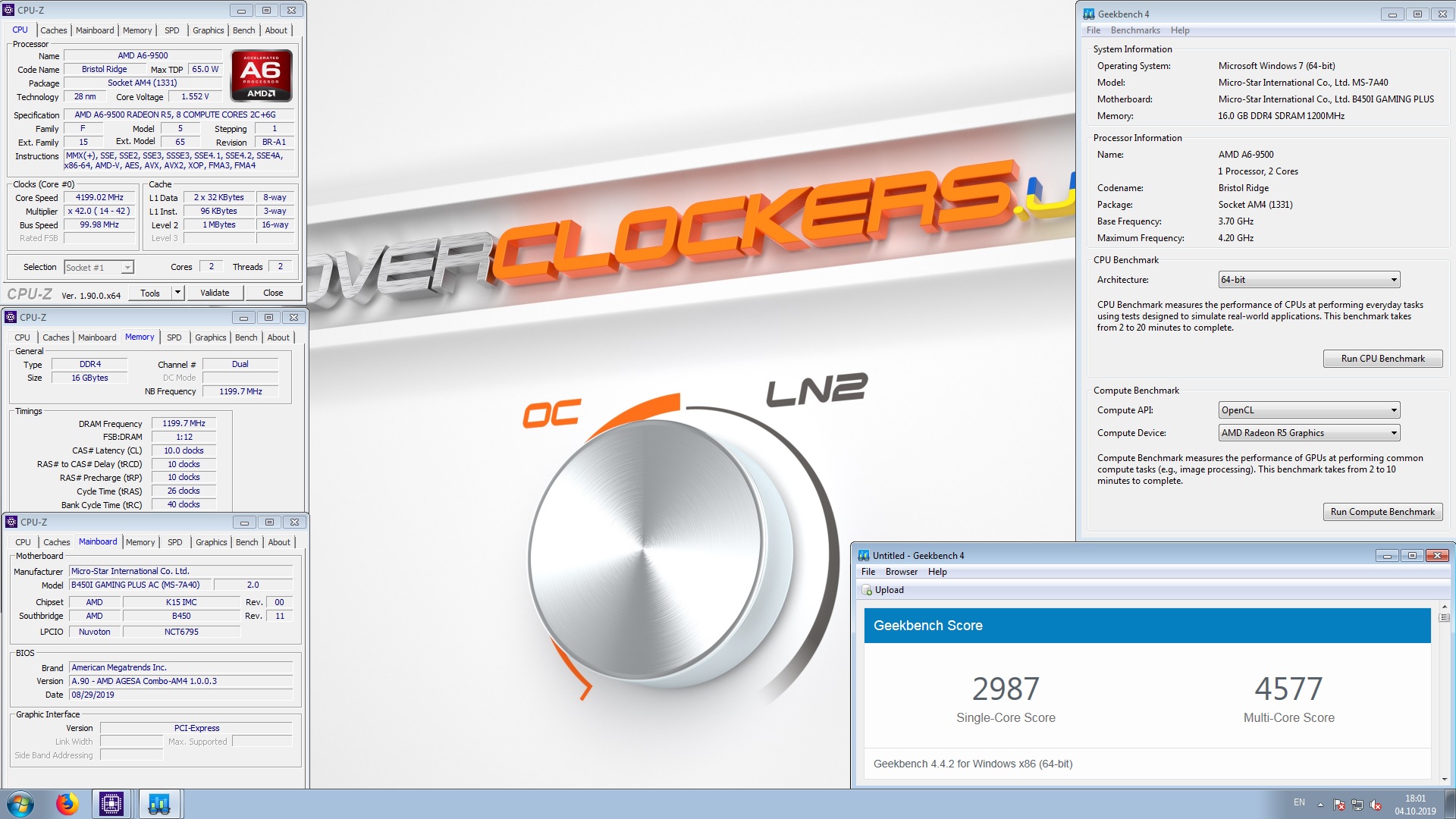Open the About tab in top CPU-Z
Image resolution: width=1456 pixels, height=819 pixels.
pos(276,30)
